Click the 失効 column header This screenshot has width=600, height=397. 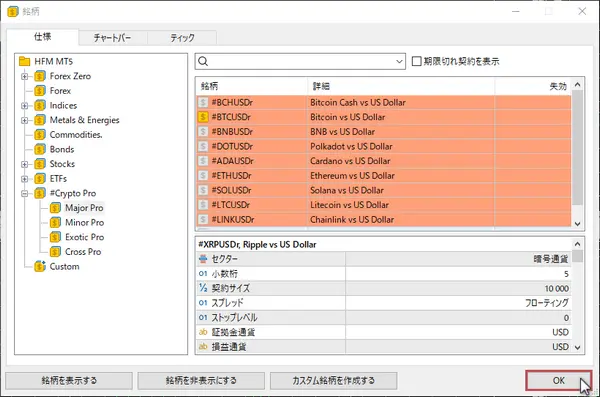coord(533,86)
